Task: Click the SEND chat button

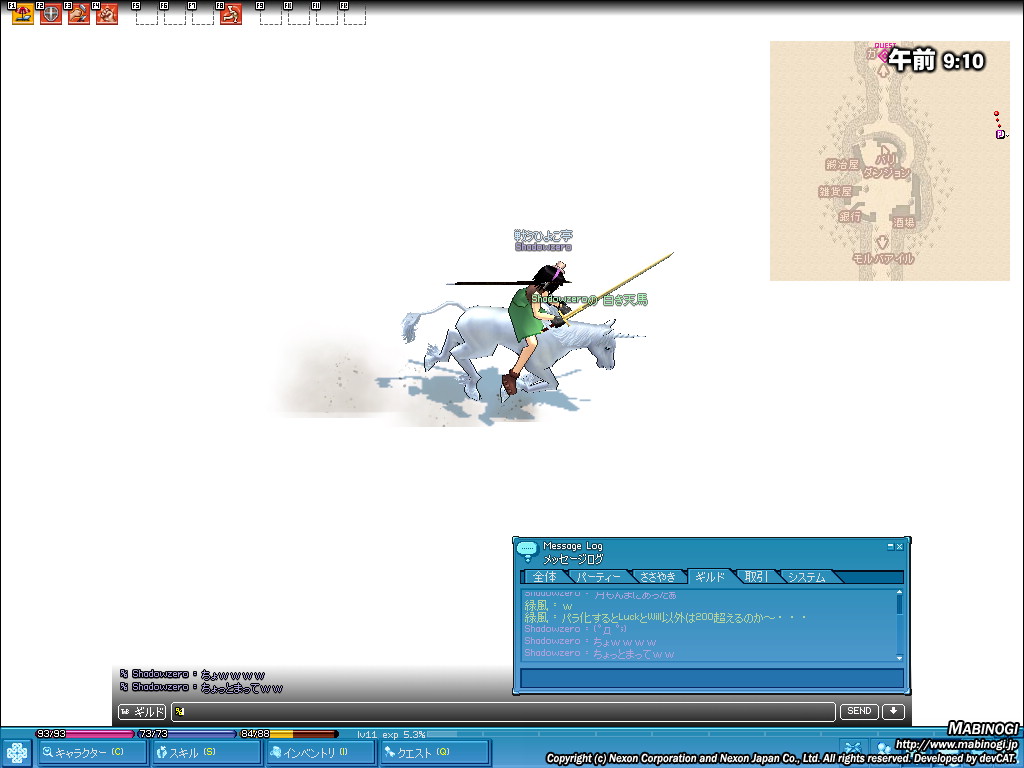Action: click(859, 711)
